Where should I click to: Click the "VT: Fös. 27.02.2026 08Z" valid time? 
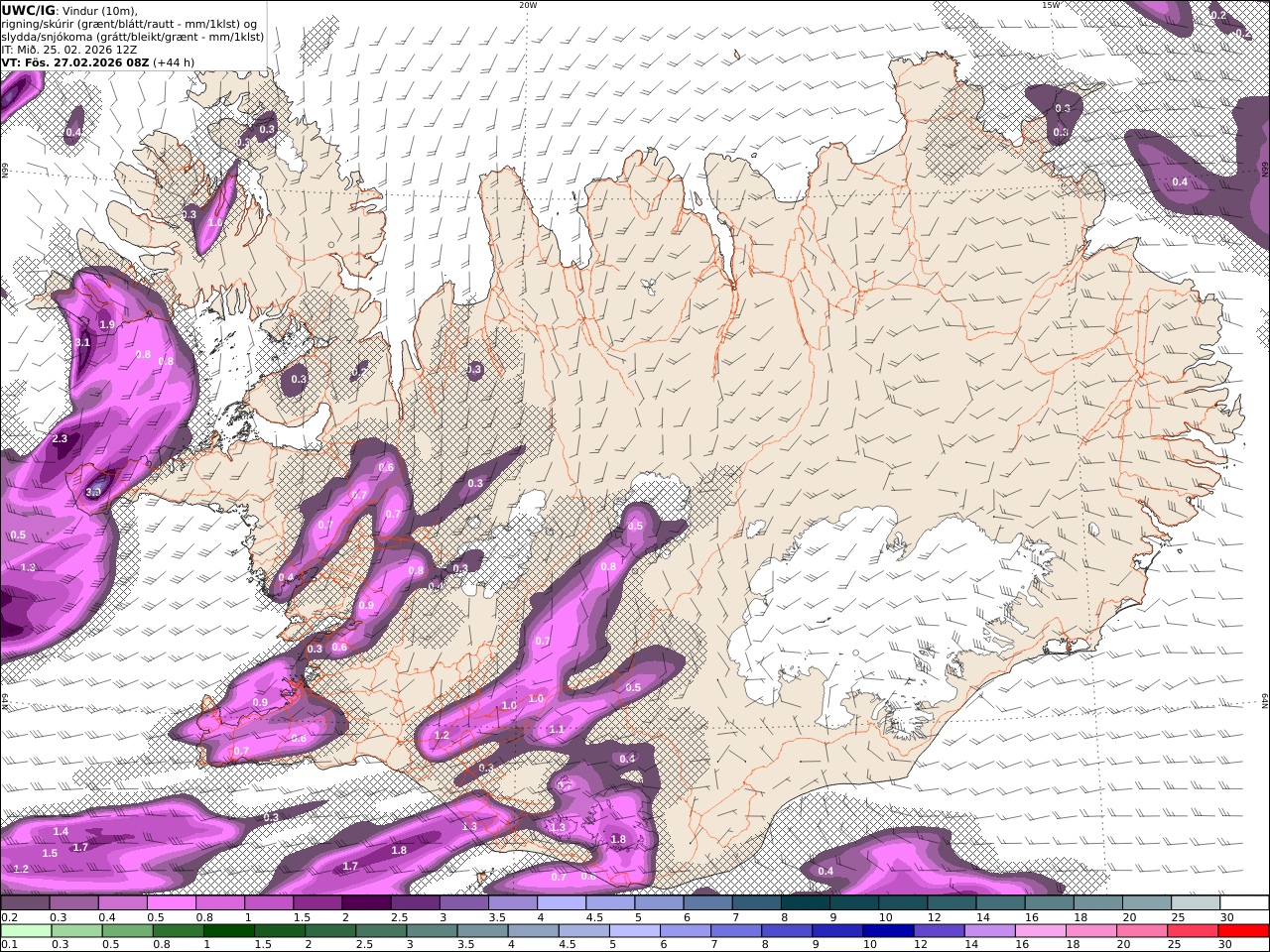pyautogui.click(x=75, y=62)
